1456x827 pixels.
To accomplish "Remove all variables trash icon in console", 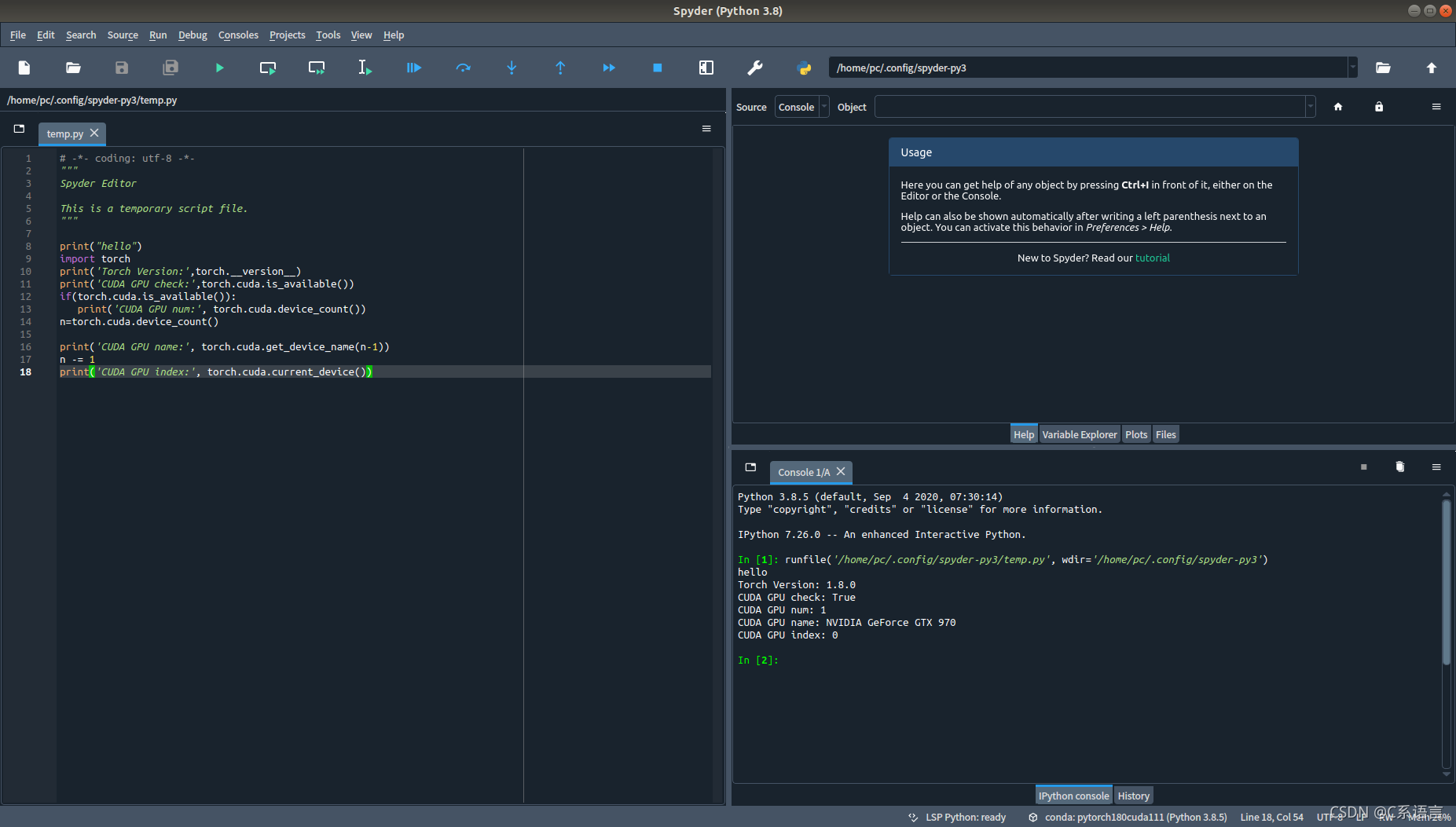I will tap(1400, 467).
